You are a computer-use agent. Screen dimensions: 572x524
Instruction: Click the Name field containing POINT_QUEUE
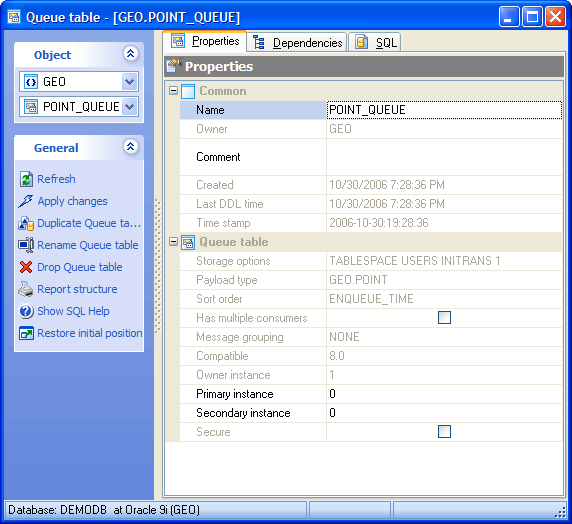(x=444, y=110)
